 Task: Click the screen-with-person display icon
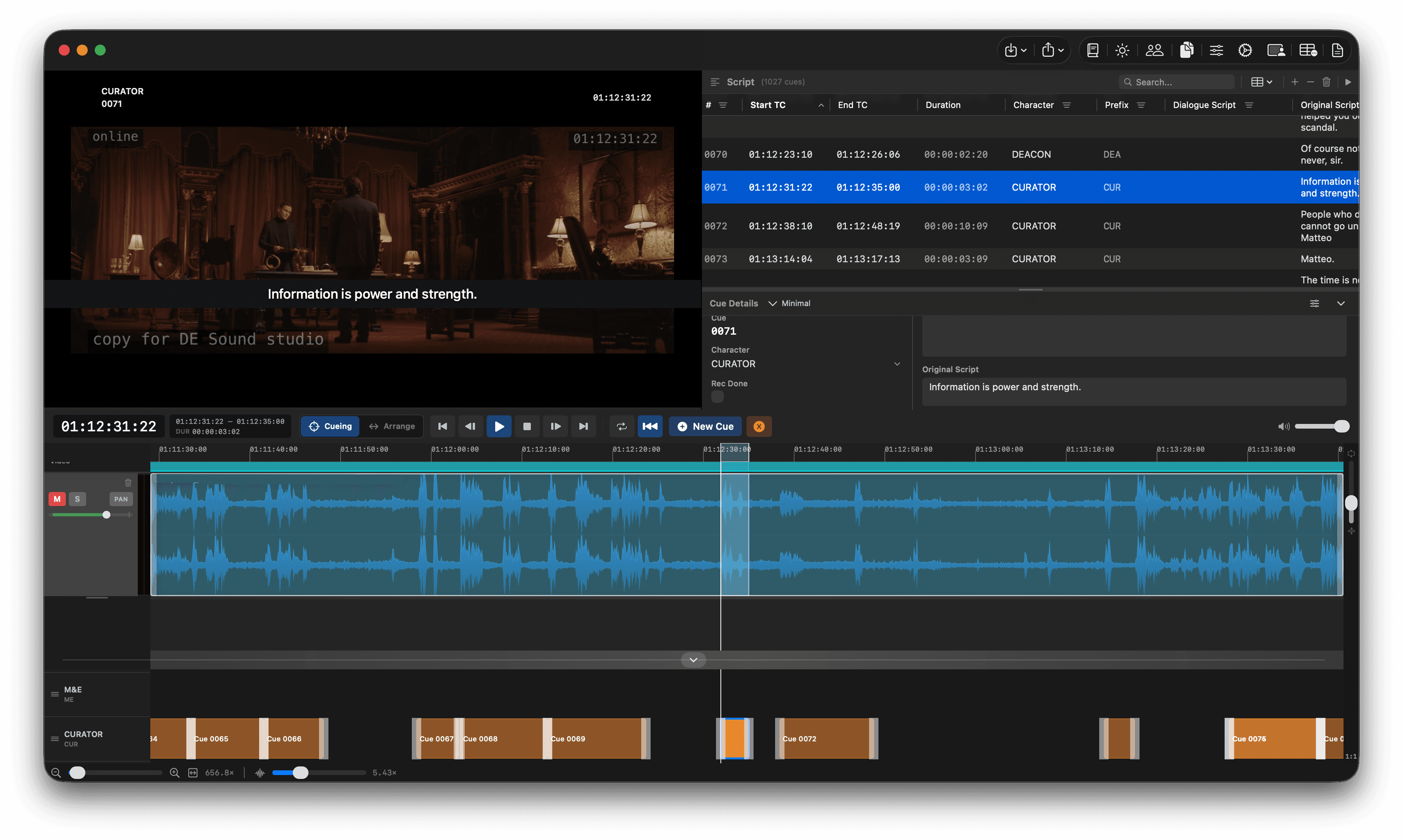point(1276,50)
